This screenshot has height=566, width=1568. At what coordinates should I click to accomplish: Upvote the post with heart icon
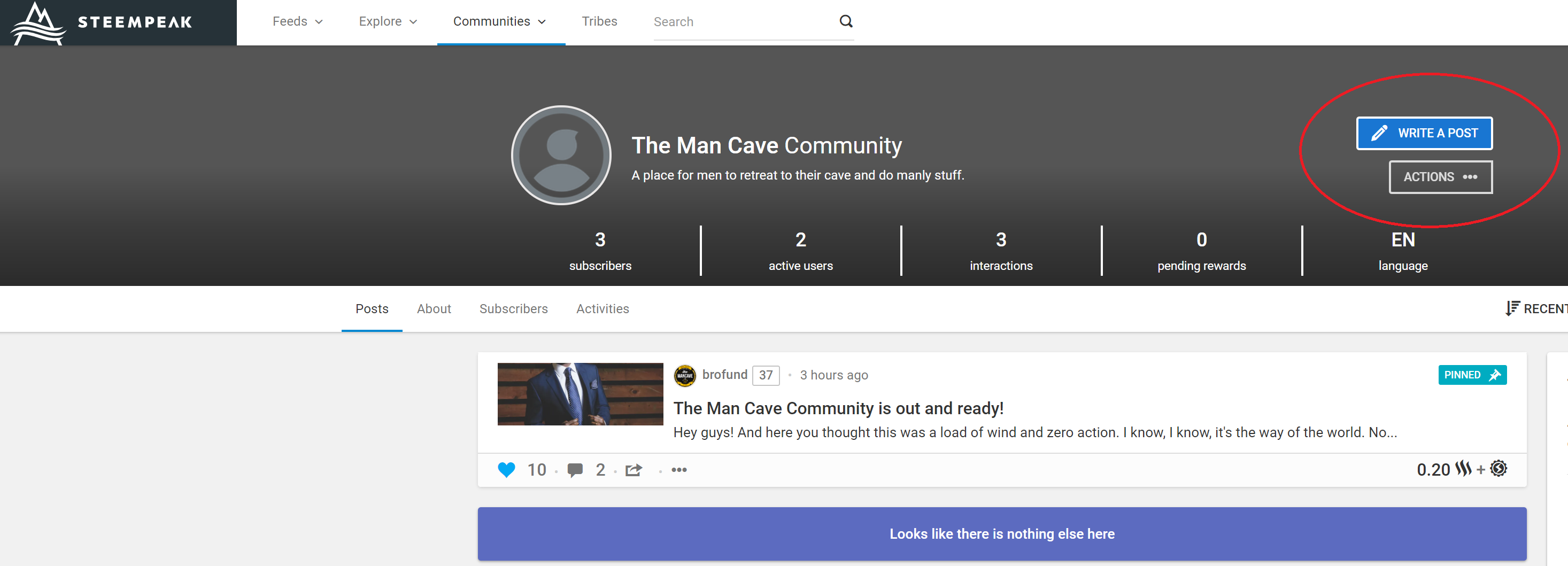506,470
